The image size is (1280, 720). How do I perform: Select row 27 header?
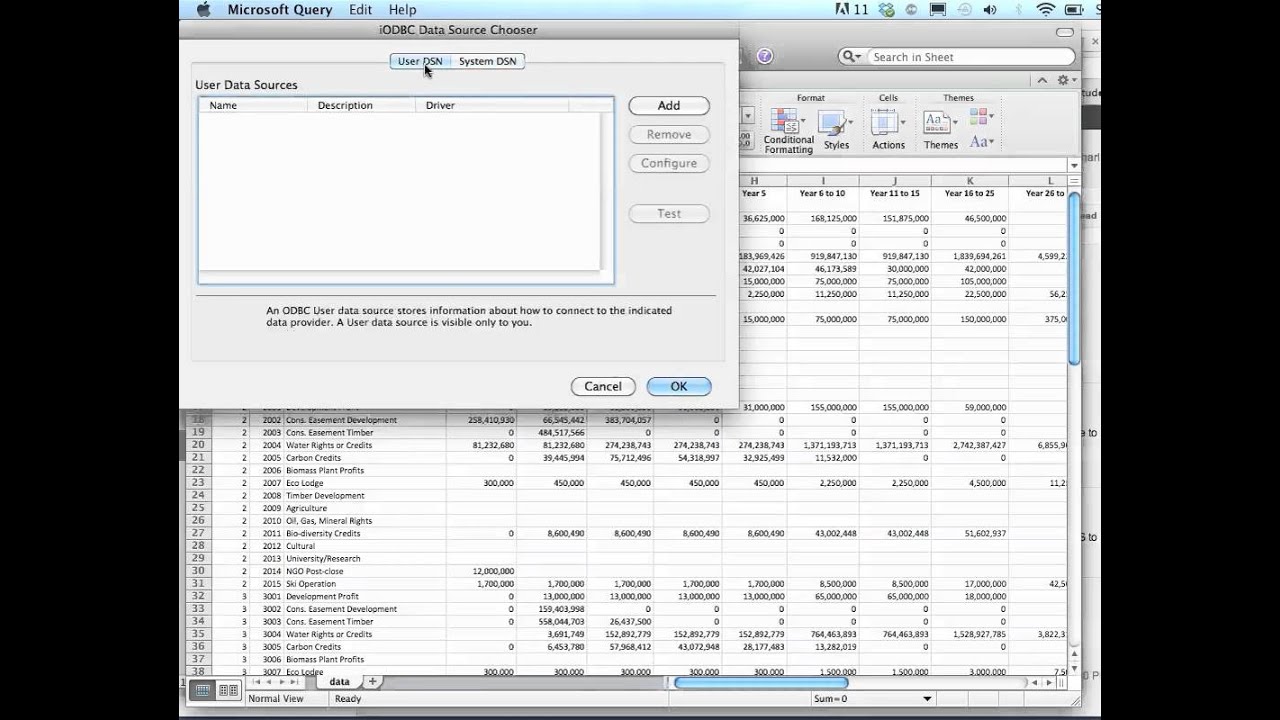tap(198, 533)
